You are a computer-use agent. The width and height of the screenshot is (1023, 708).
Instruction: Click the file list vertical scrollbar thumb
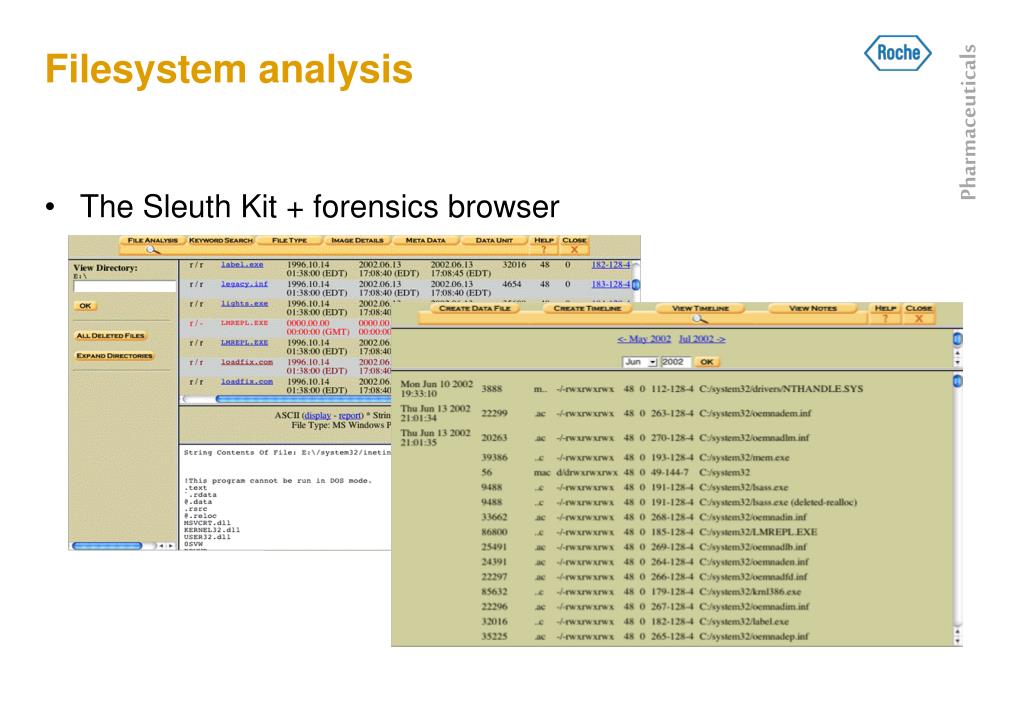click(636, 285)
